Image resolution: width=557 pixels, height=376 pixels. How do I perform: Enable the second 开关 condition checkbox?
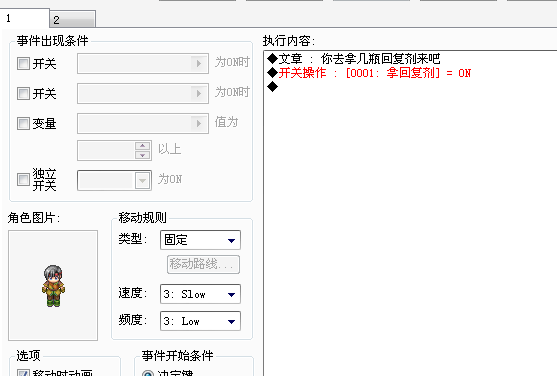click(23, 93)
